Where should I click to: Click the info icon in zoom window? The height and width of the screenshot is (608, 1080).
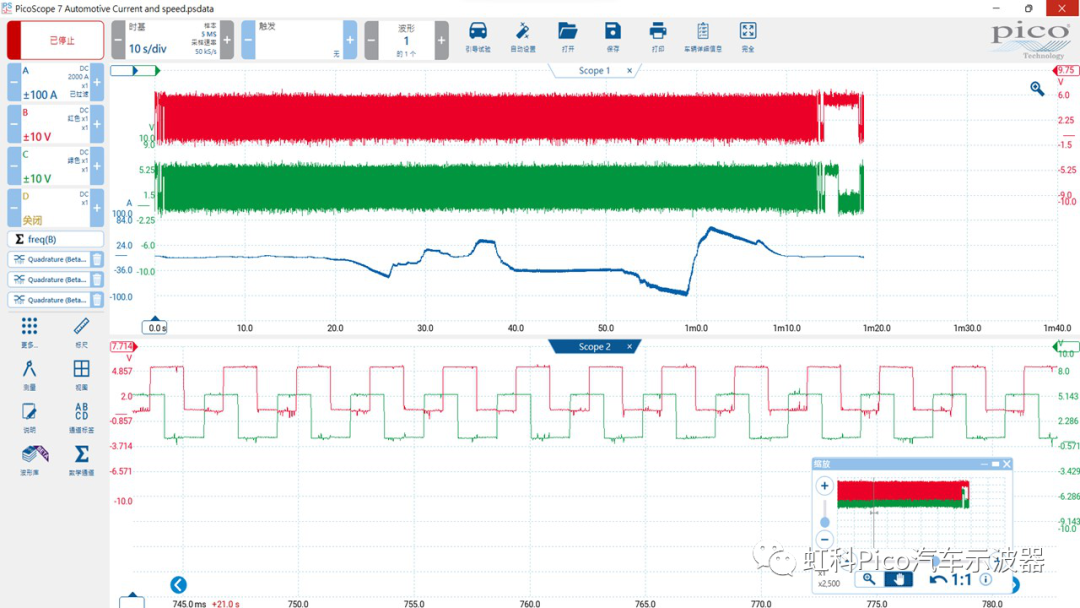pos(986,579)
